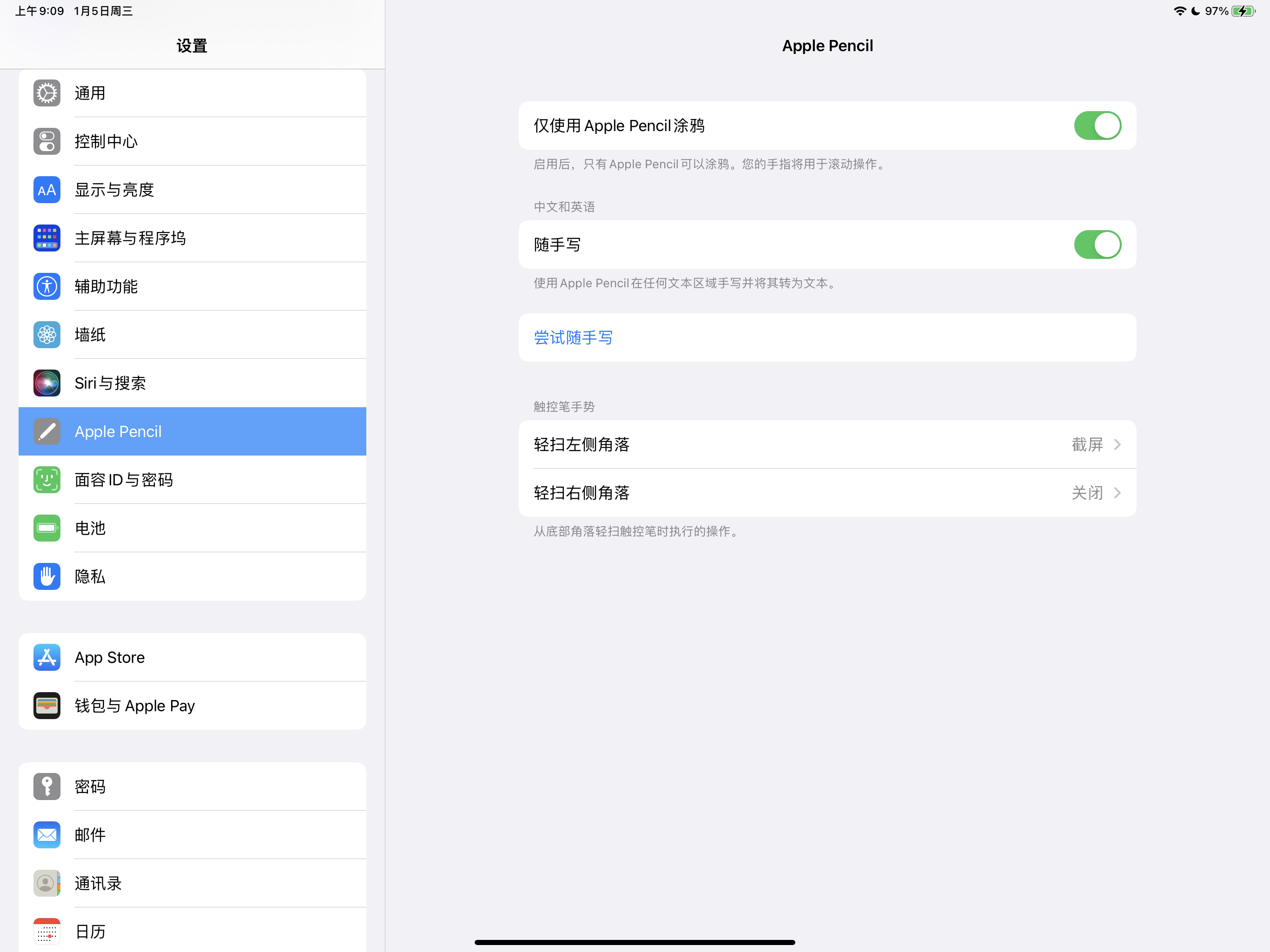Tap the 尝试随手写 link

(x=573, y=337)
